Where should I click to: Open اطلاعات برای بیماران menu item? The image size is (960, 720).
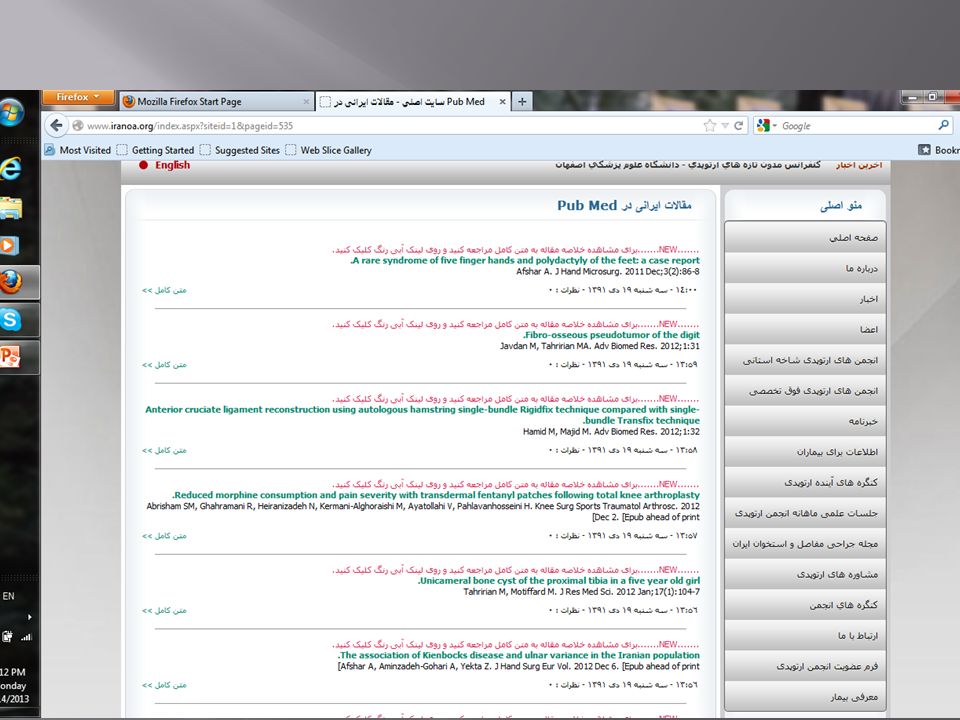(x=805, y=451)
